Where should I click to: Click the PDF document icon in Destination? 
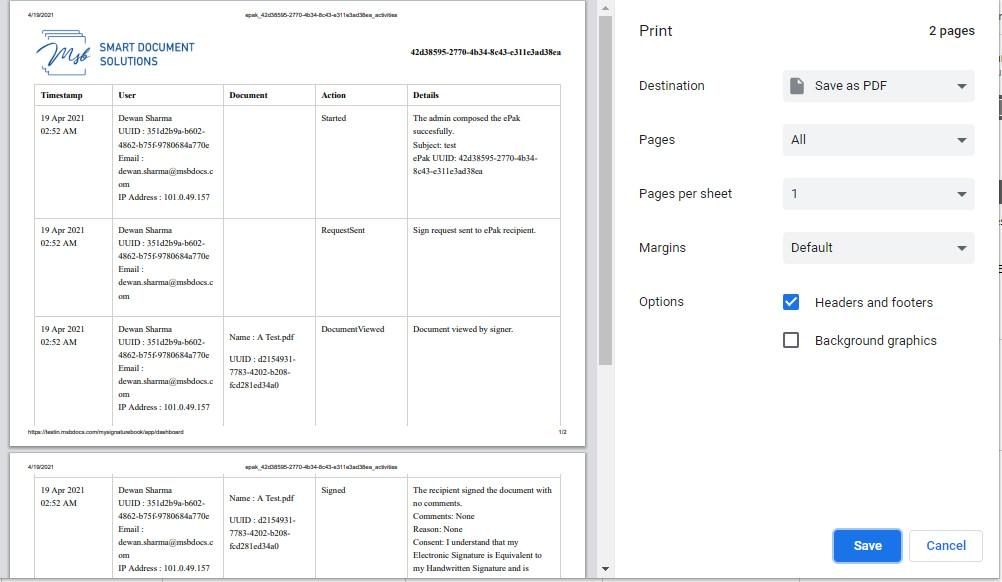(797, 86)
